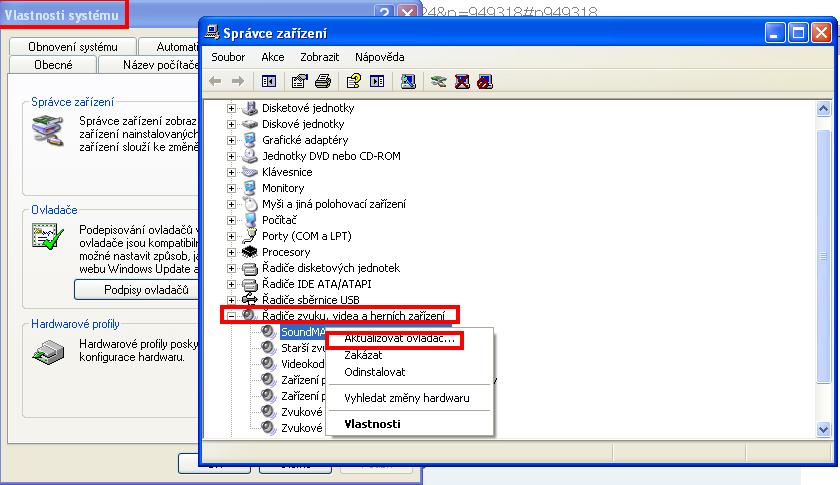840x485 pixels.
Task: Click the disable device toolbar icon
Action: [485, 81]
